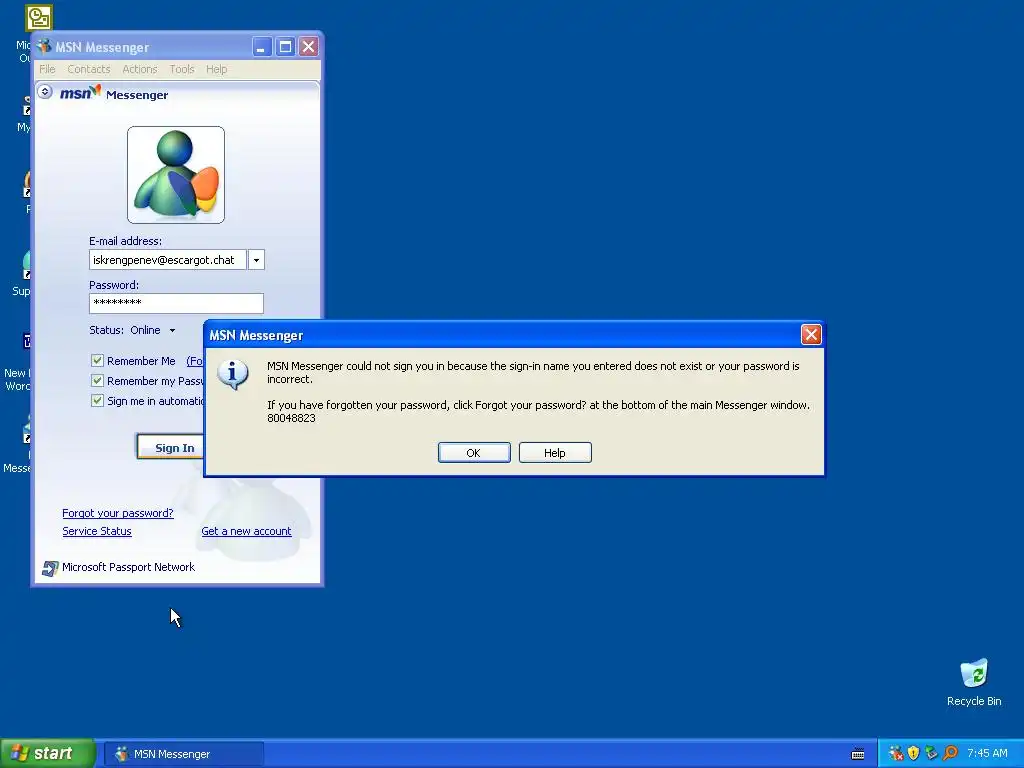1024x768 pixels.
Task: Open the Actions menu
Action: [x=140, y=69]
